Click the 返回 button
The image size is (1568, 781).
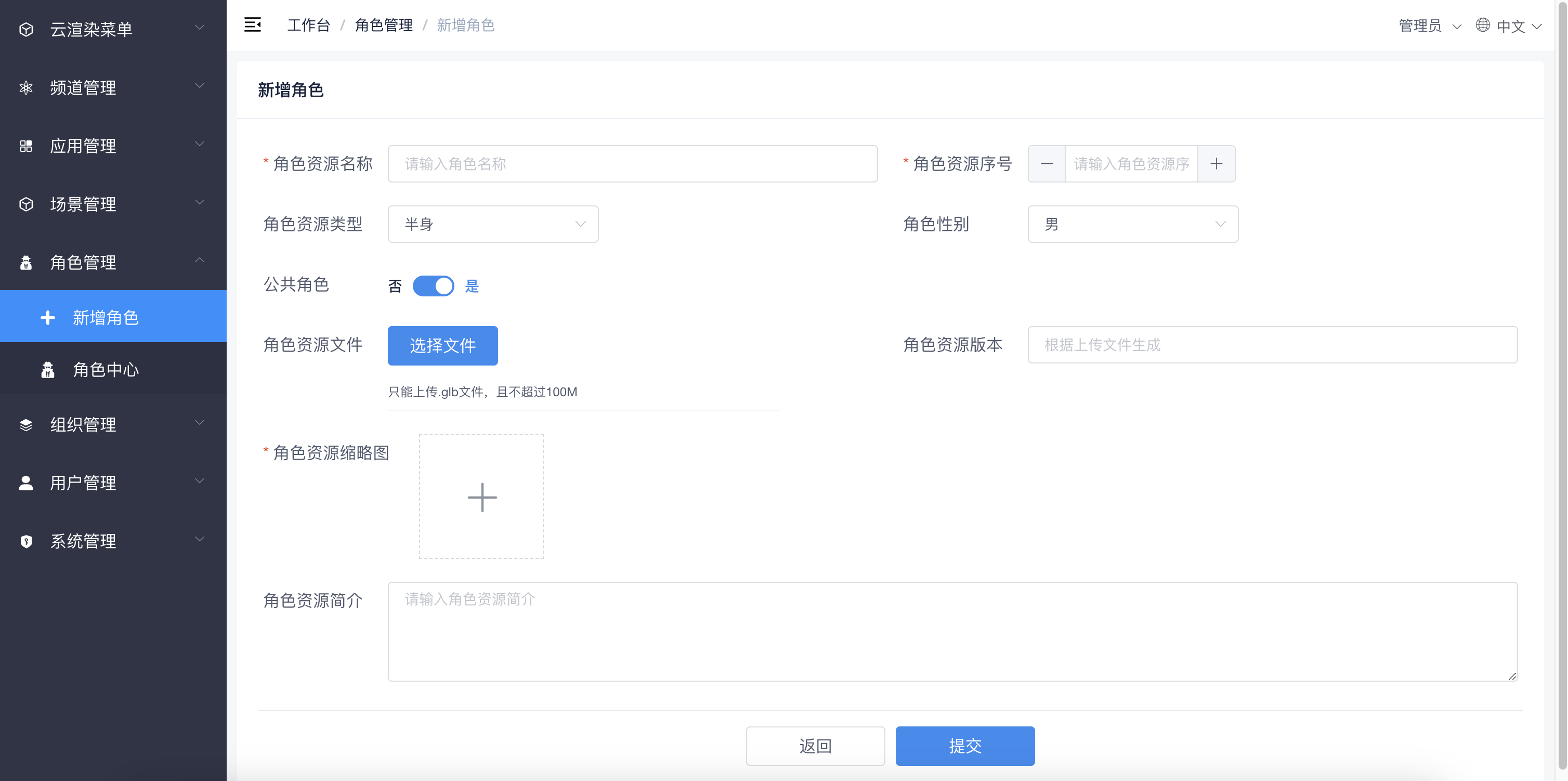point(815,746)
